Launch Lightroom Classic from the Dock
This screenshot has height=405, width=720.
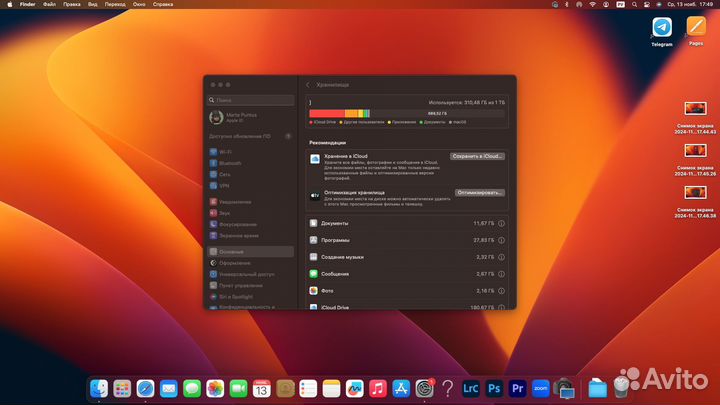tap(471, 388)
